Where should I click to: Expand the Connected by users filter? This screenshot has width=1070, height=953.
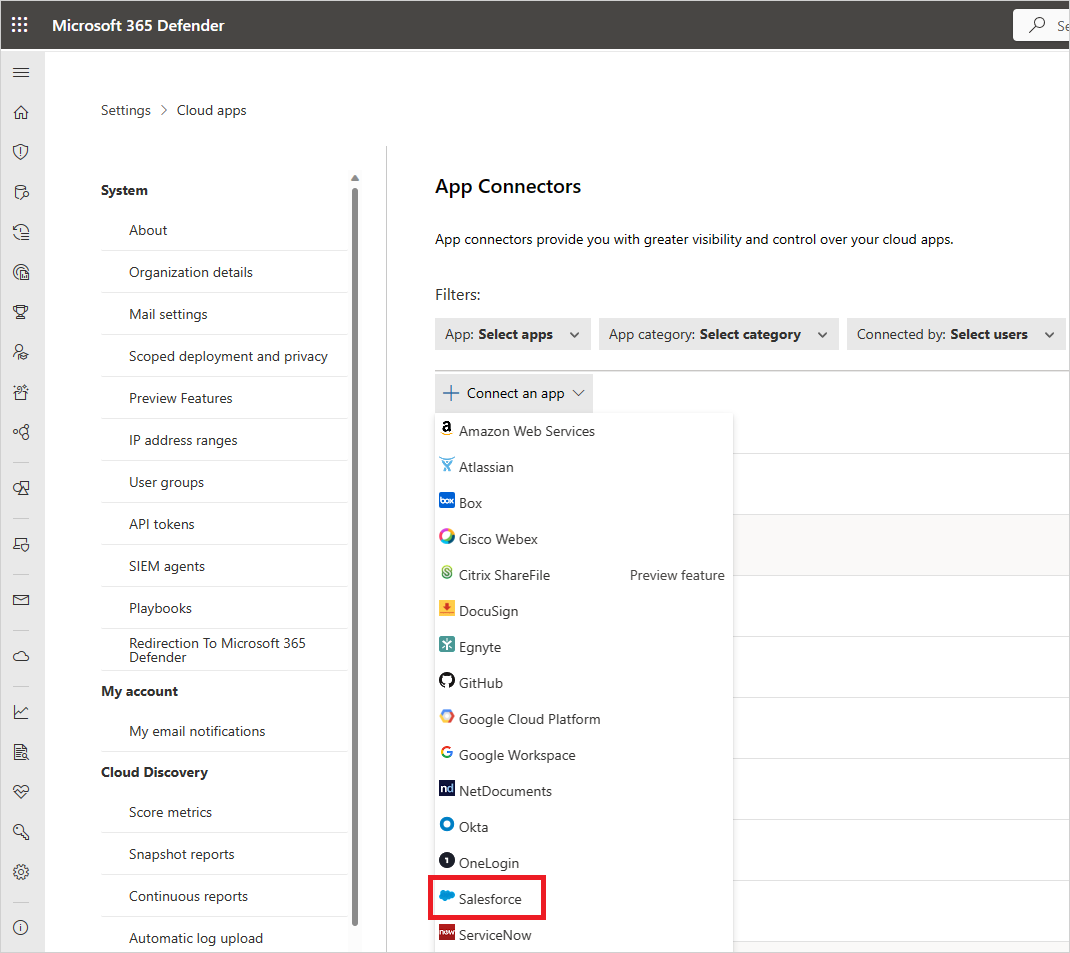(x=955, y=333)
